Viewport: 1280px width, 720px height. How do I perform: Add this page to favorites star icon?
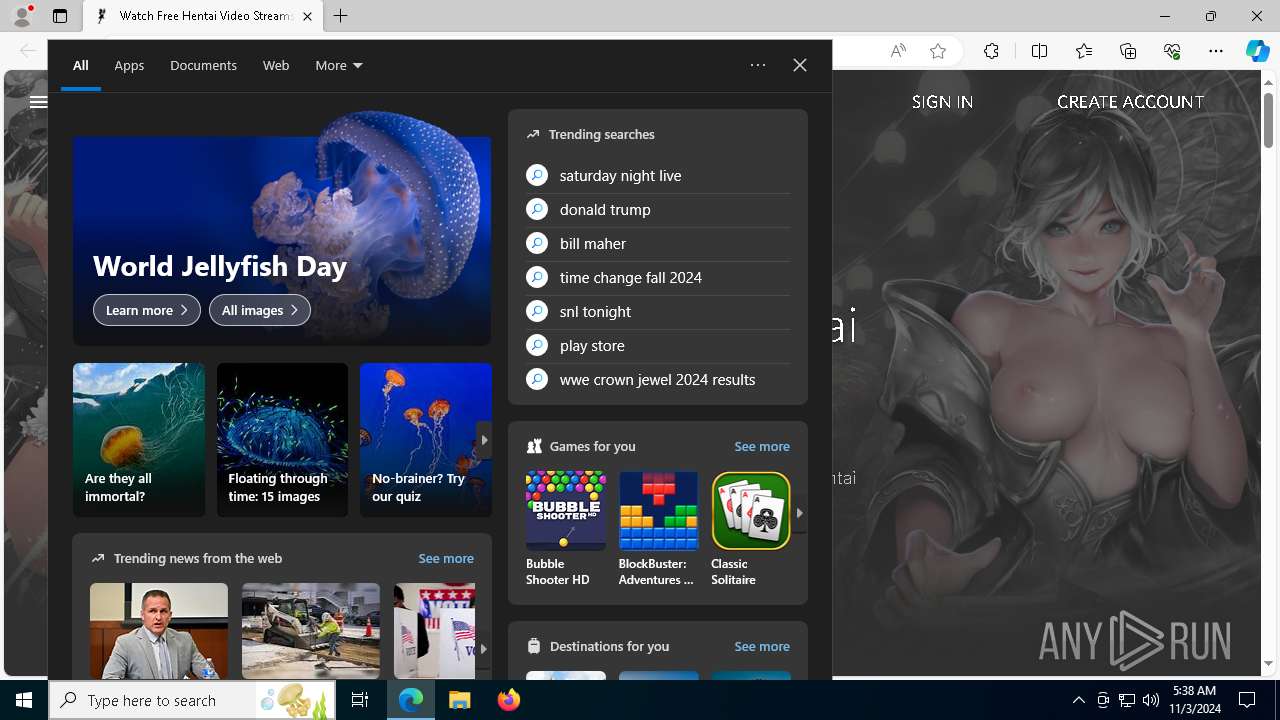938,51
